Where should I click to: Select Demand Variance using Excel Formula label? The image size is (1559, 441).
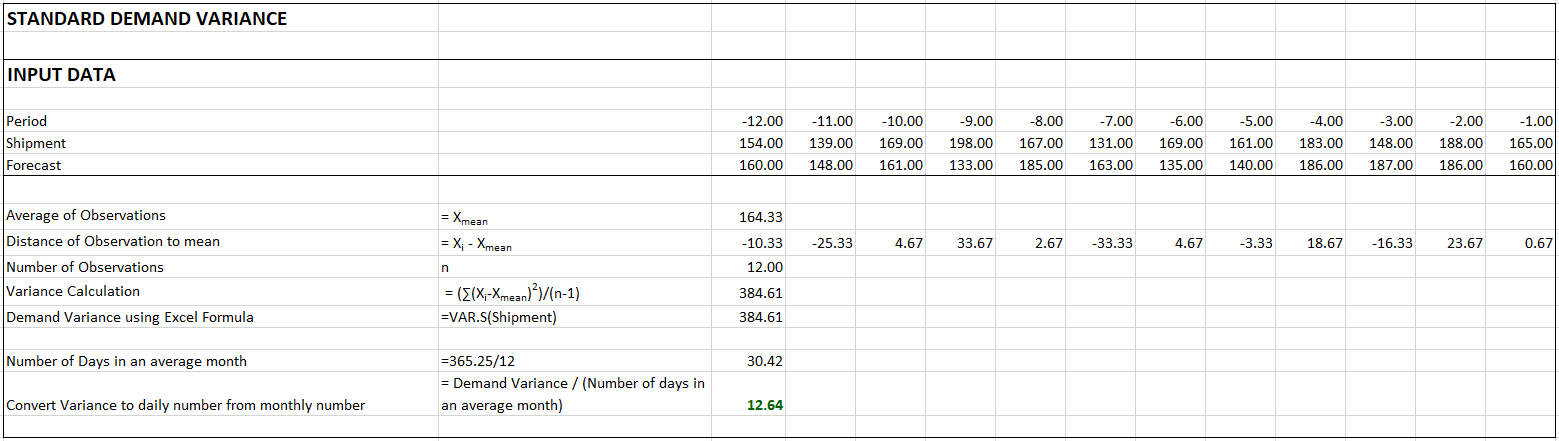click(130, 317)
